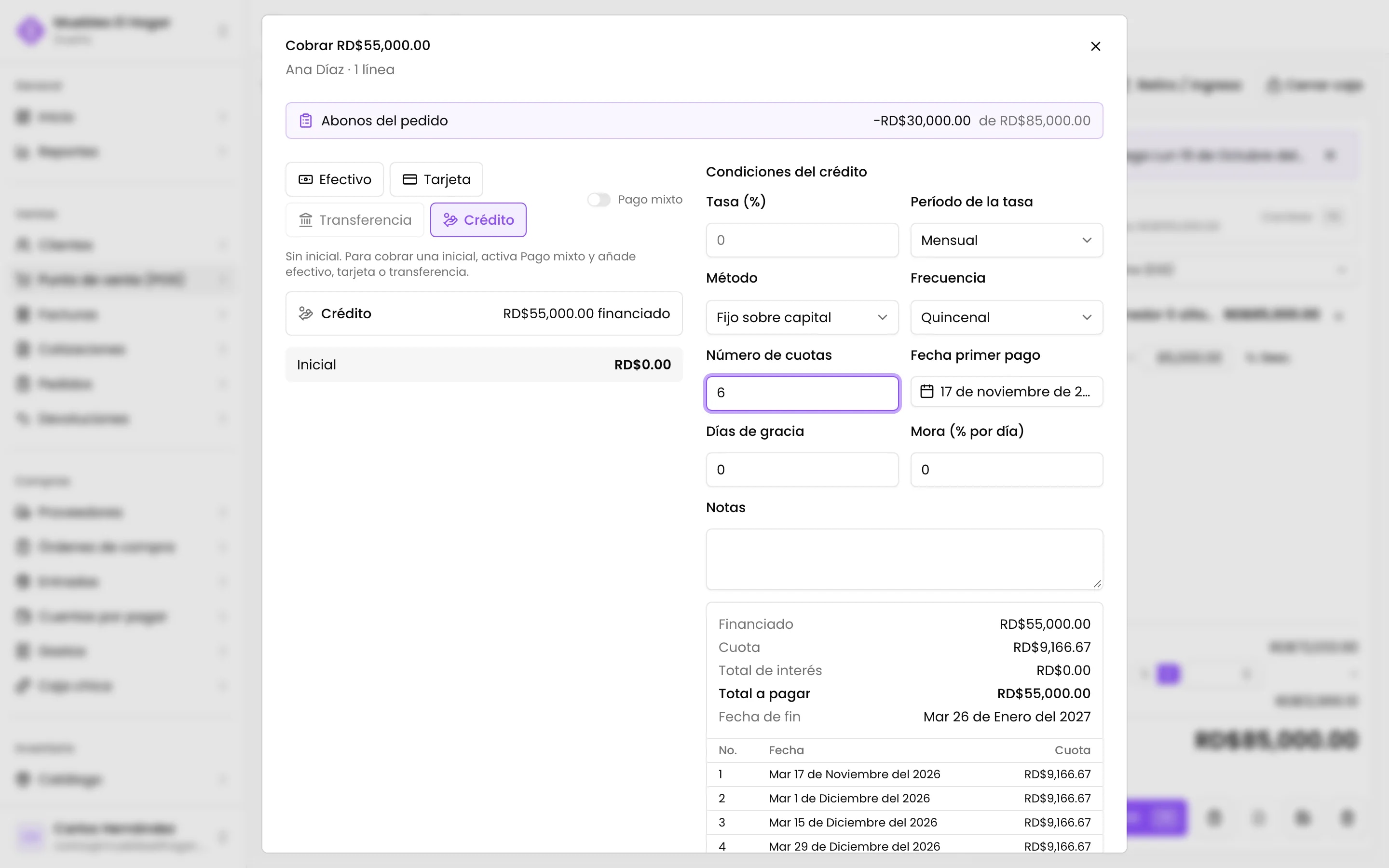This screenshot has height=868, width=1389.
Task: Click the calendar icon in Fecha primer pago
Action: point(926,392)
